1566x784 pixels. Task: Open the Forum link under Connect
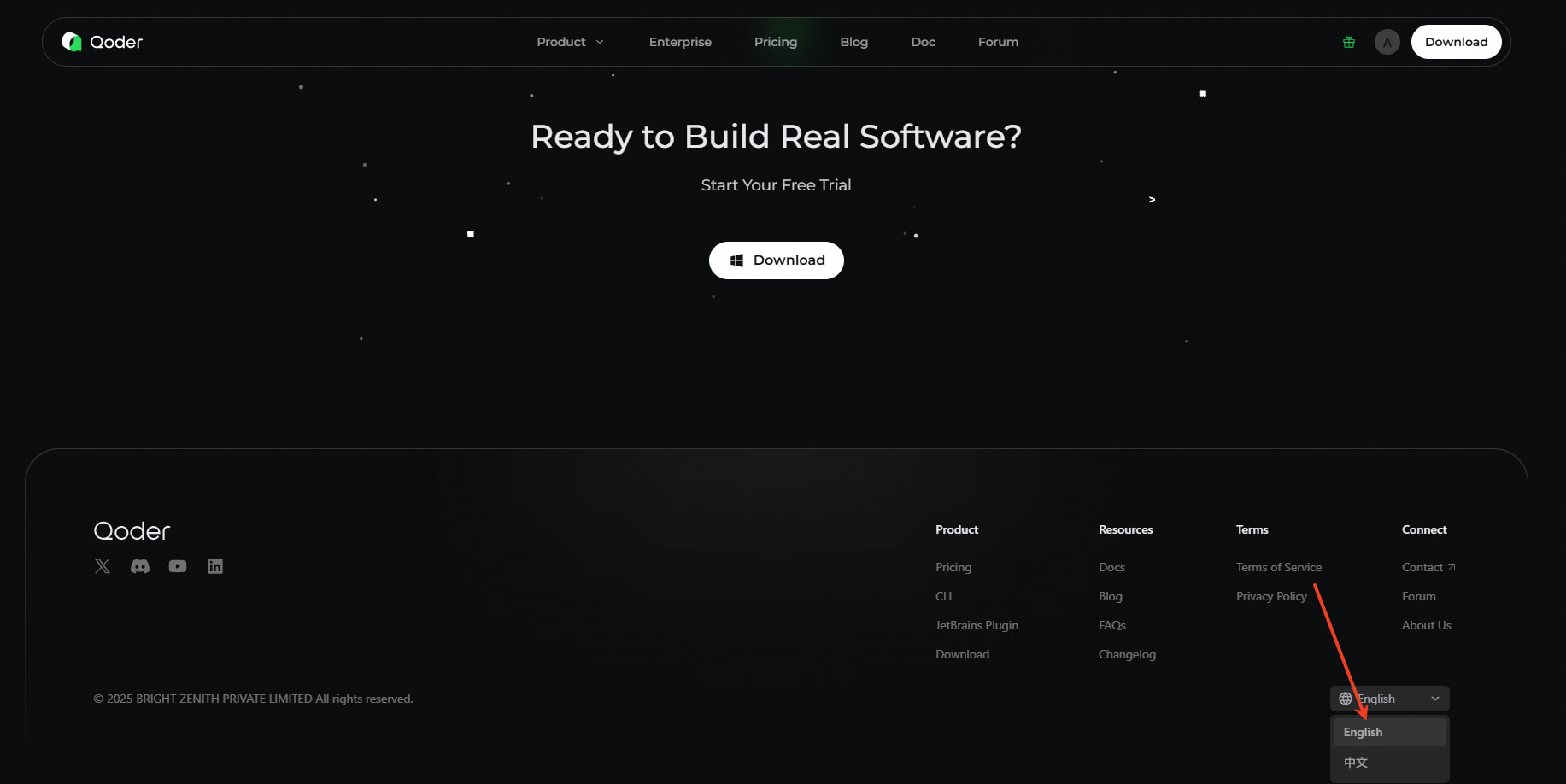(x=1419, y=596)
